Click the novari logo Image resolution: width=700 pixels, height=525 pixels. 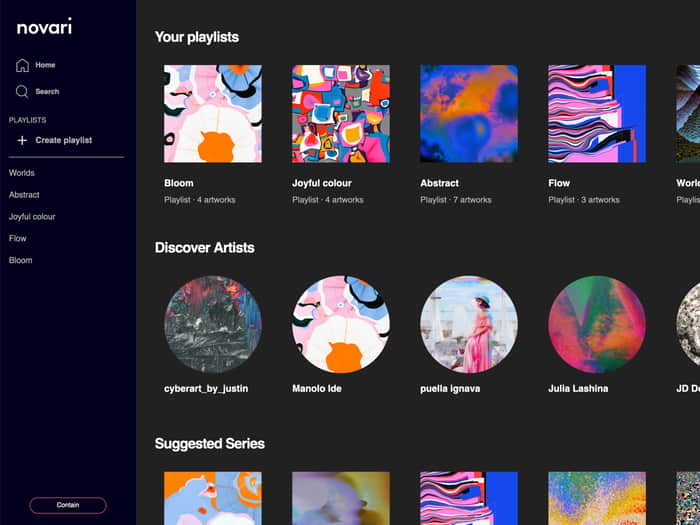pos(44,27)
